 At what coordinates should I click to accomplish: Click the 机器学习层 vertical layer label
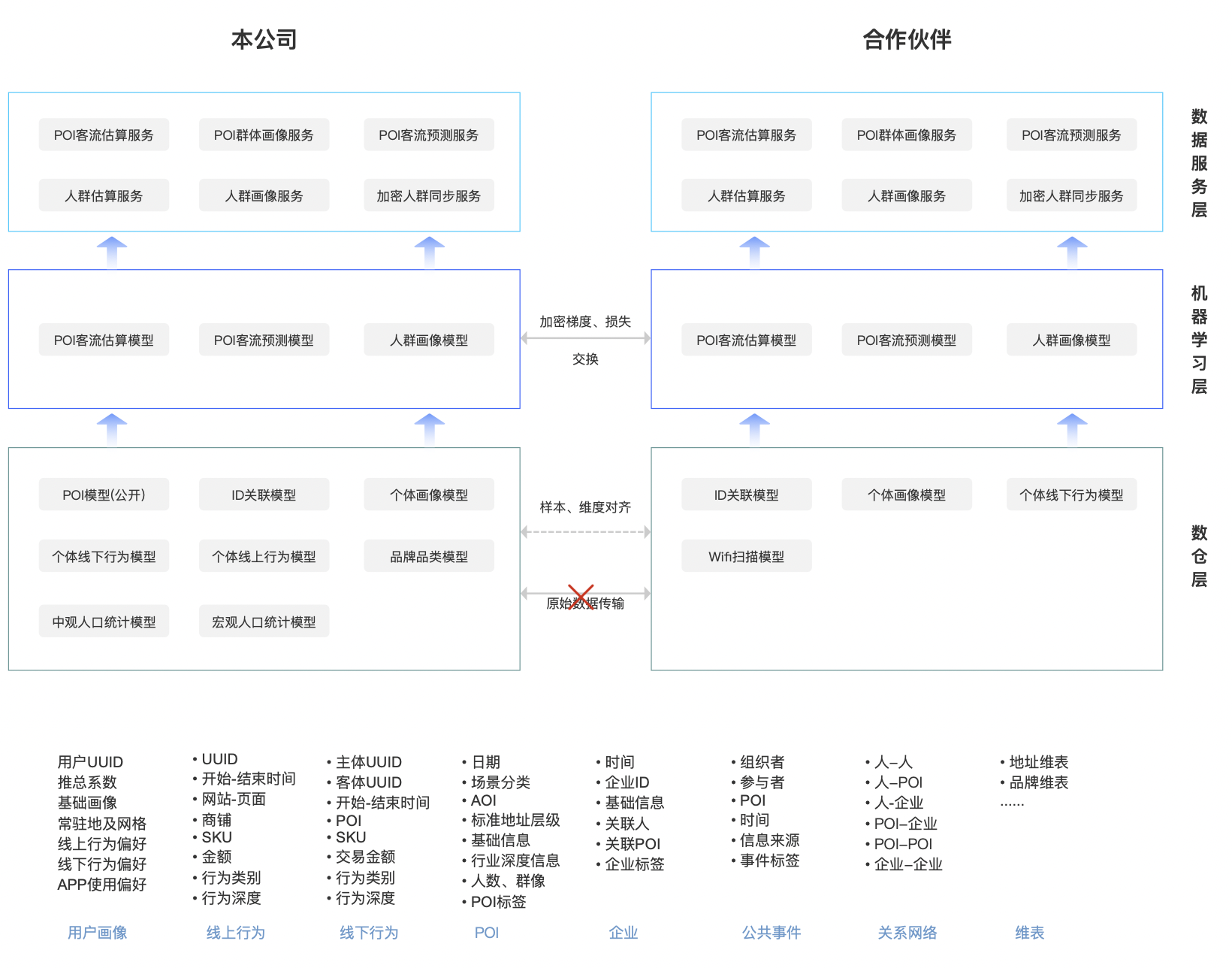point(1199,340)
